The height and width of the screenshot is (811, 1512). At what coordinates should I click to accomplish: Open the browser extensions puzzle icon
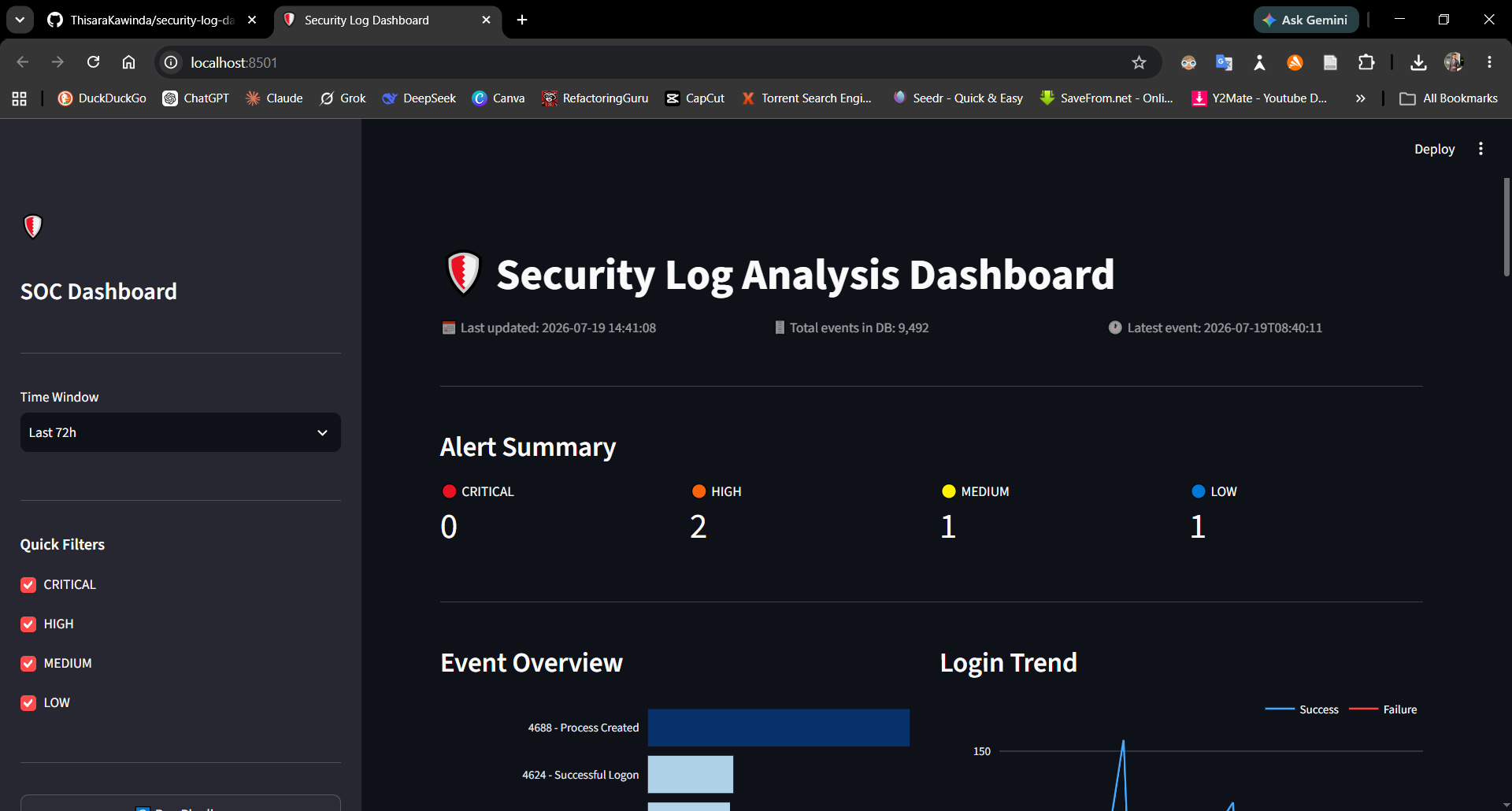[1366, 62]
